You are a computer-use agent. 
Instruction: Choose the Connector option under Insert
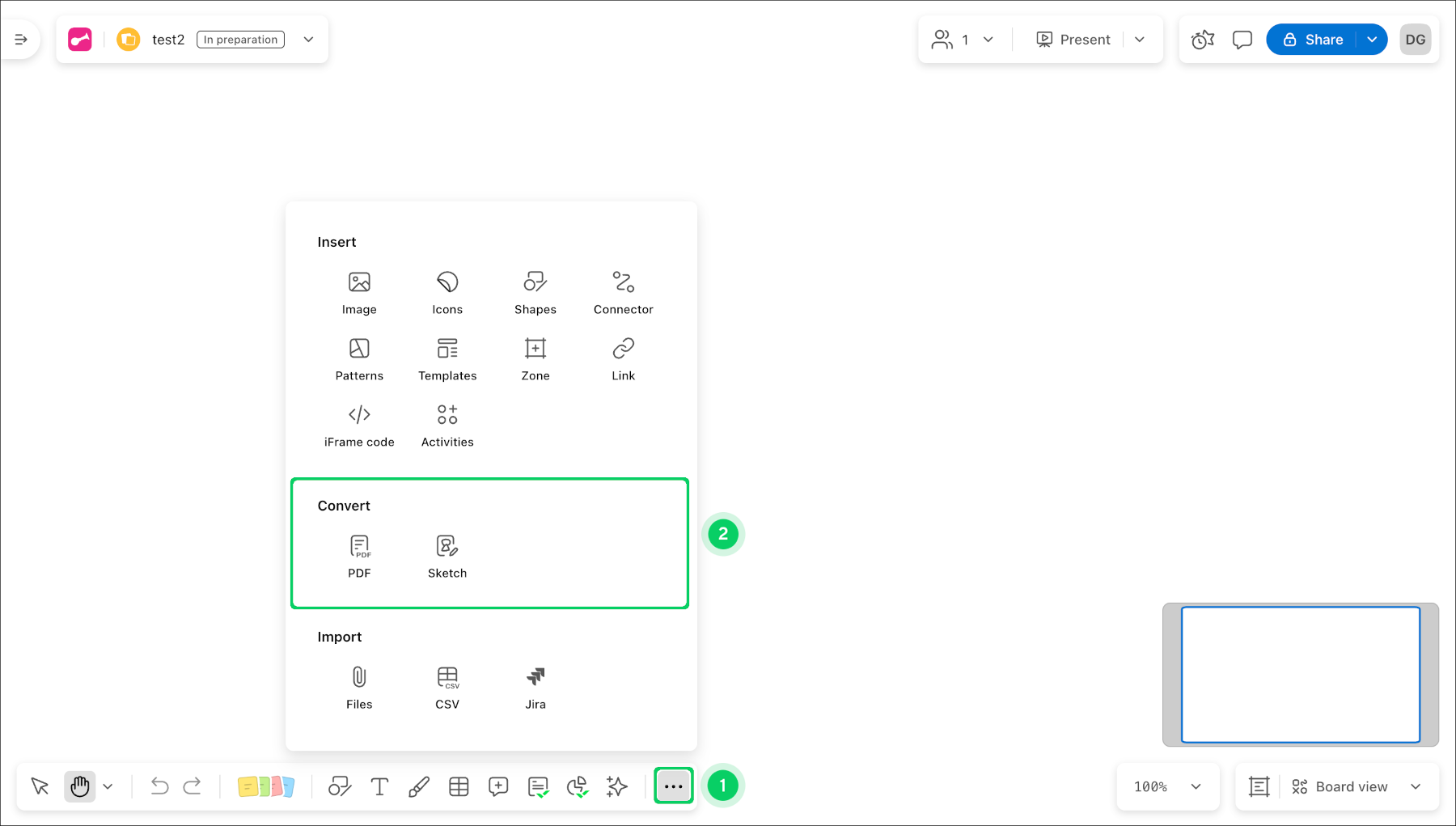tap(623, 291)
